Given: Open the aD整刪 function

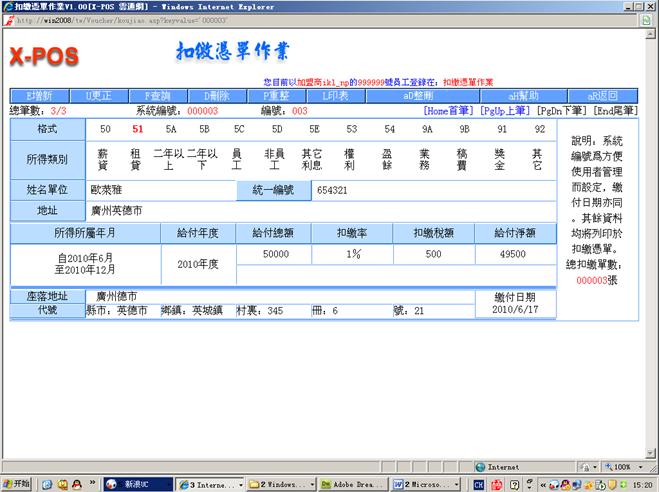Looking at the screenshot, I should (421, 97).
